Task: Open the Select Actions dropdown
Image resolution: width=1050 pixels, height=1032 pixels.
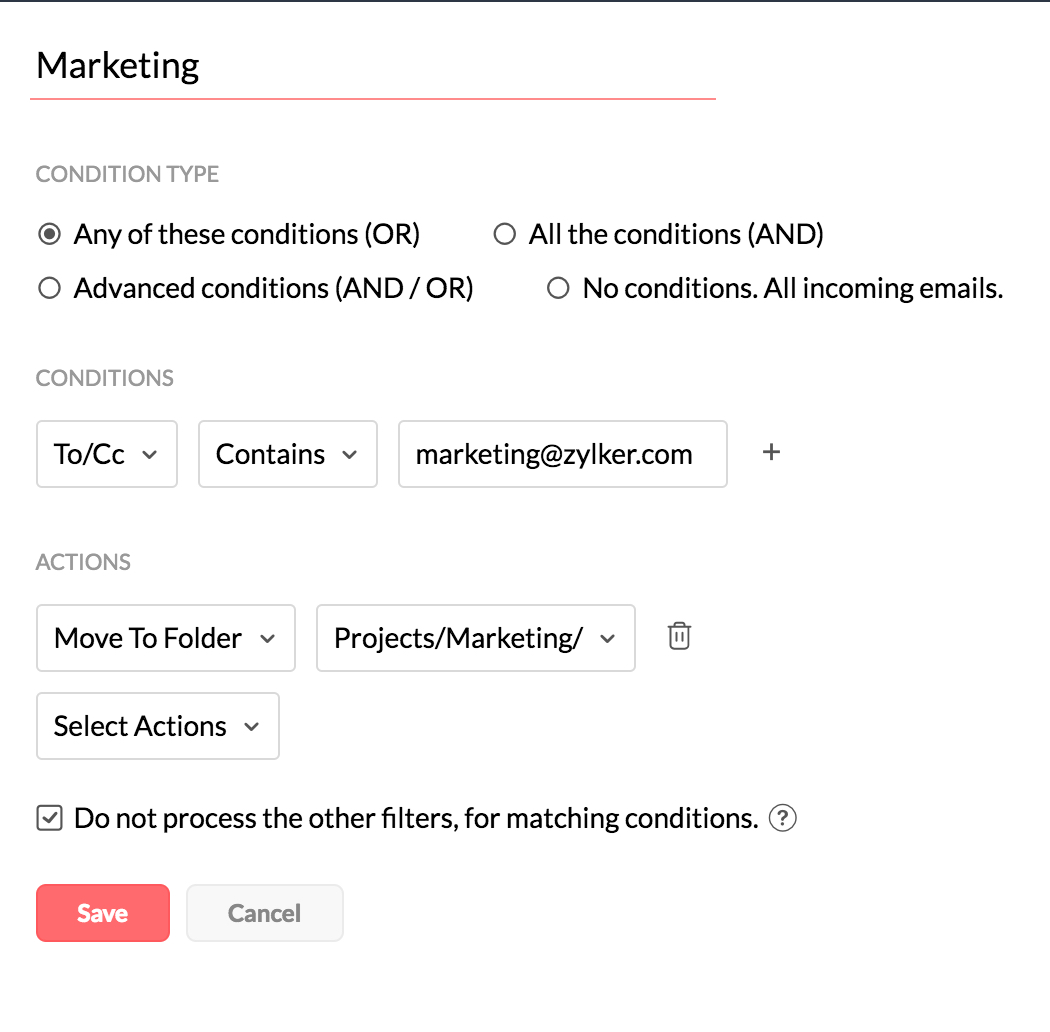Action: [x=157, y=726]
